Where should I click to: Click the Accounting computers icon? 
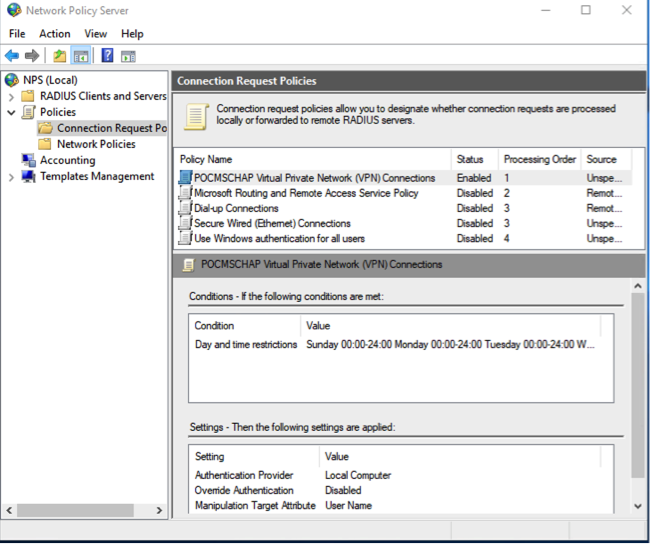[x=29, y=160]
